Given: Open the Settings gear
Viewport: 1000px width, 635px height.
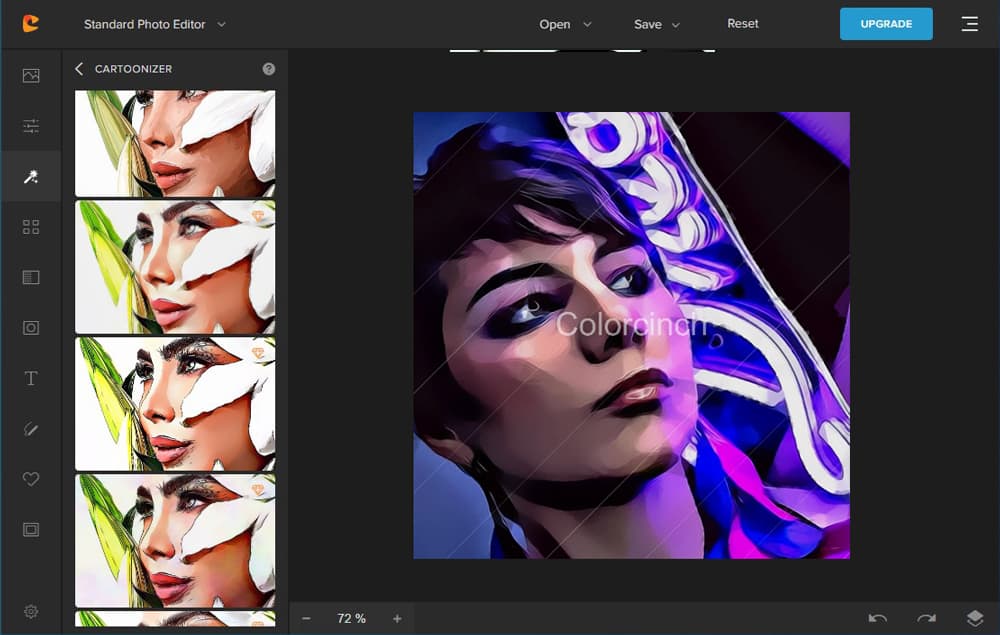Looking at the screenshot, I should (x=31, y=611).
